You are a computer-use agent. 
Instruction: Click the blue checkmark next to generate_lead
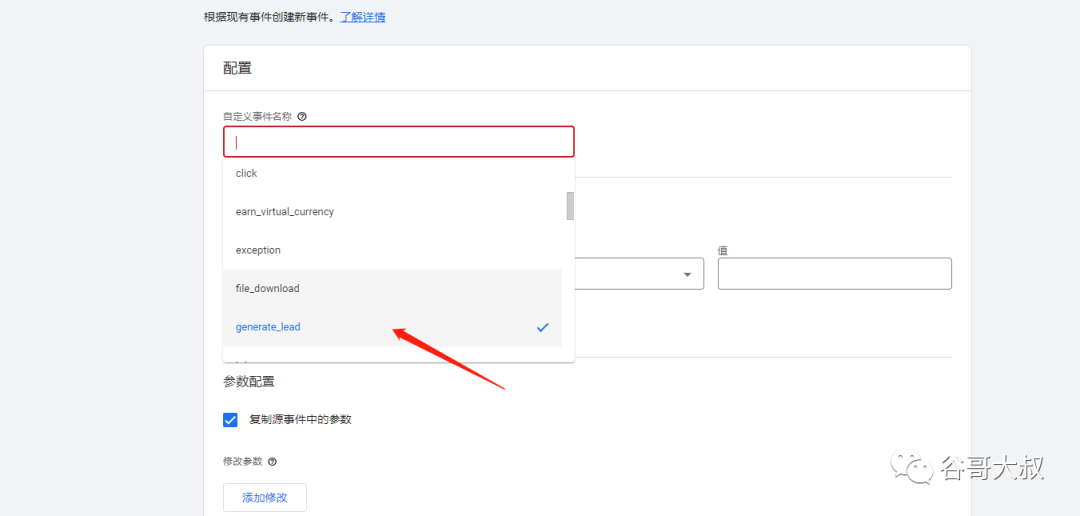pos(543,327)
